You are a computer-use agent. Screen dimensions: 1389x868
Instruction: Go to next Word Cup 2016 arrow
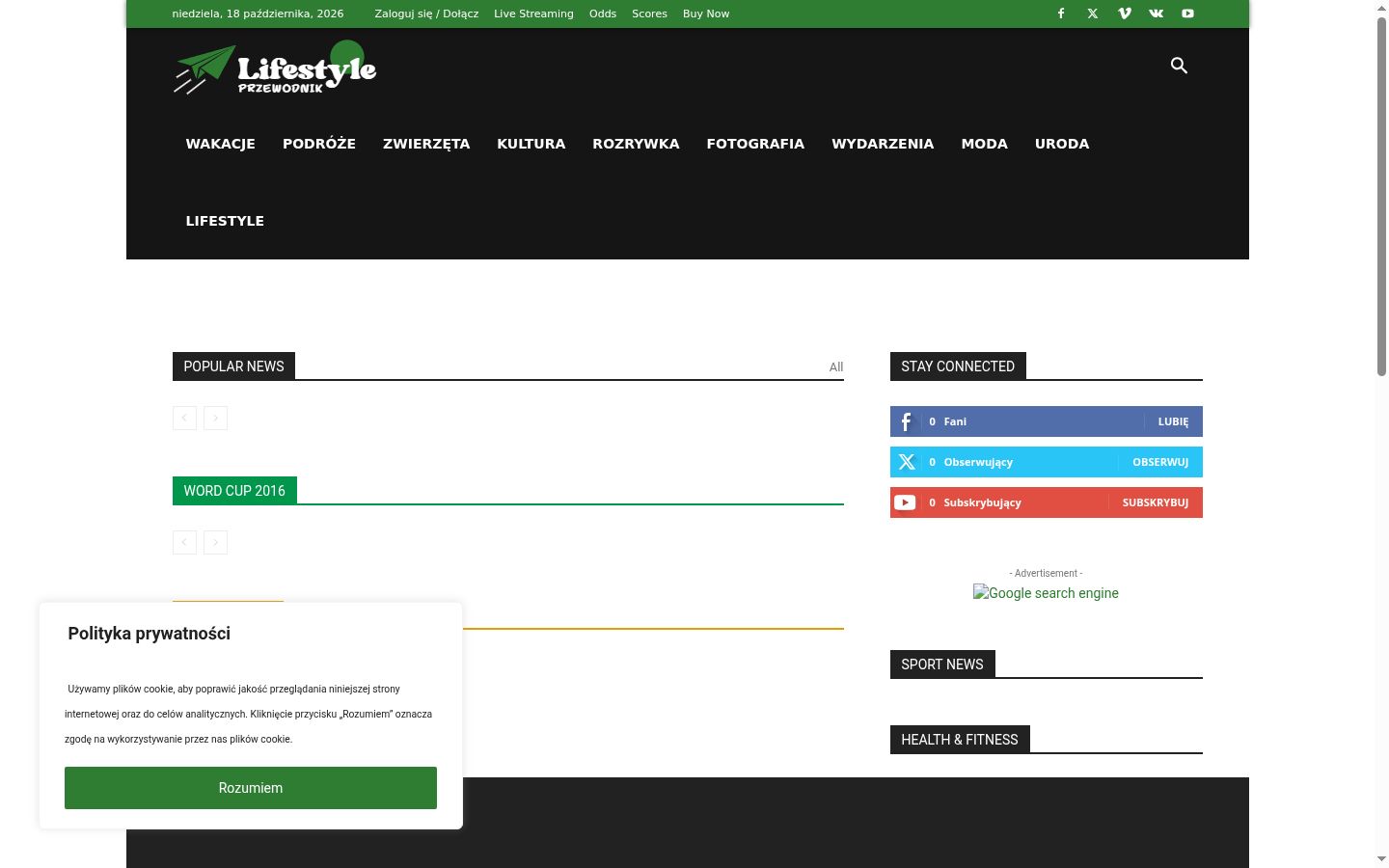click(x=215, y=542)
